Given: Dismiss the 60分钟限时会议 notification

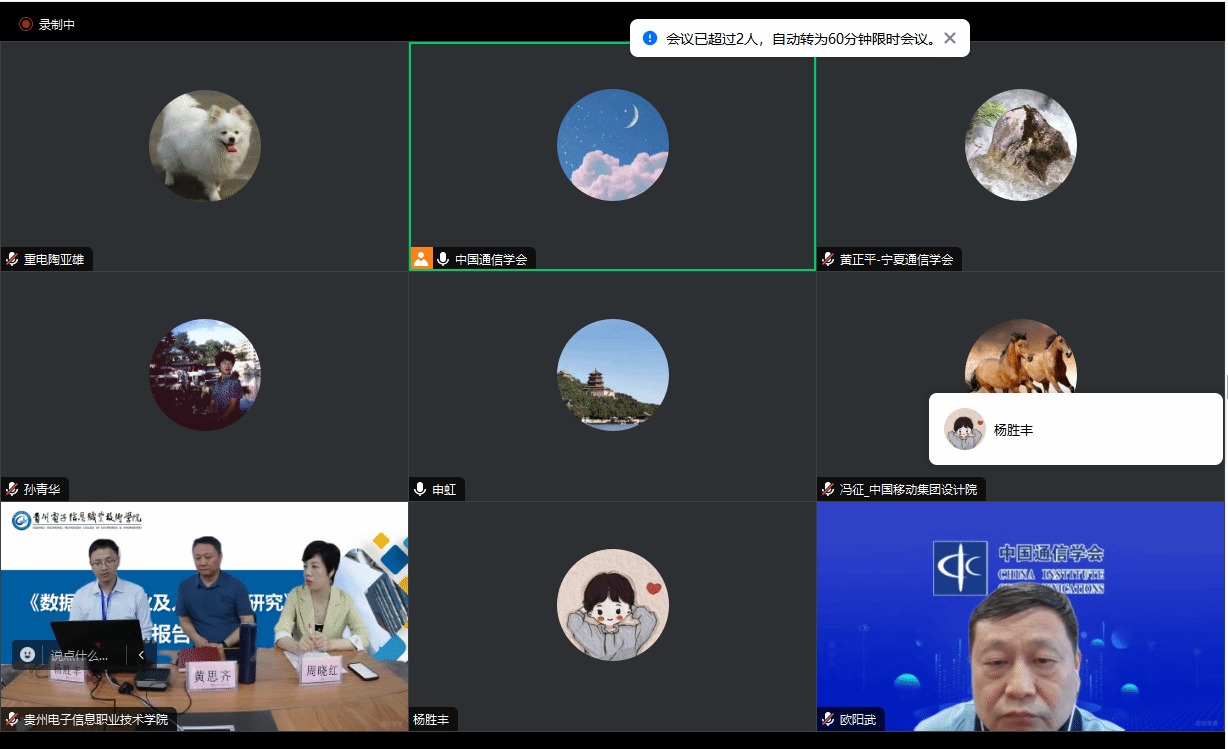Looking at the screenshot, I should click(950, 38).
